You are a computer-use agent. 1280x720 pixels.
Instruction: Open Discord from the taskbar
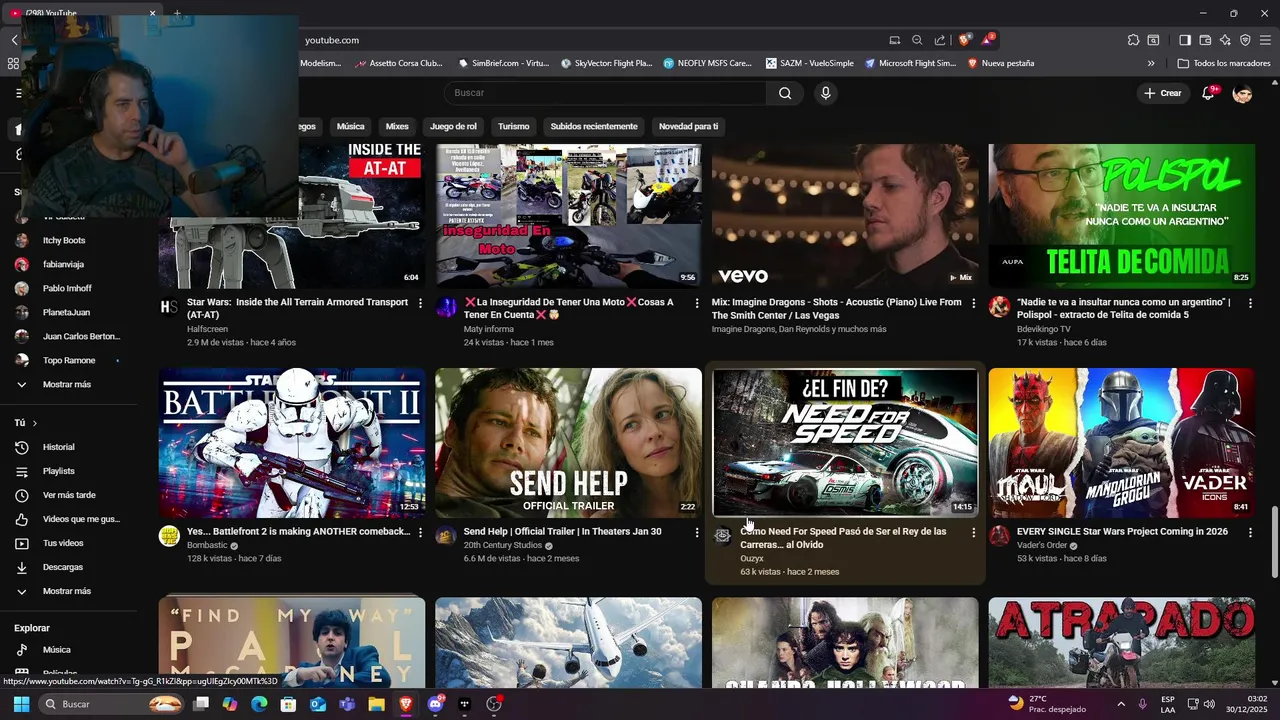click(x=435, y=704)
